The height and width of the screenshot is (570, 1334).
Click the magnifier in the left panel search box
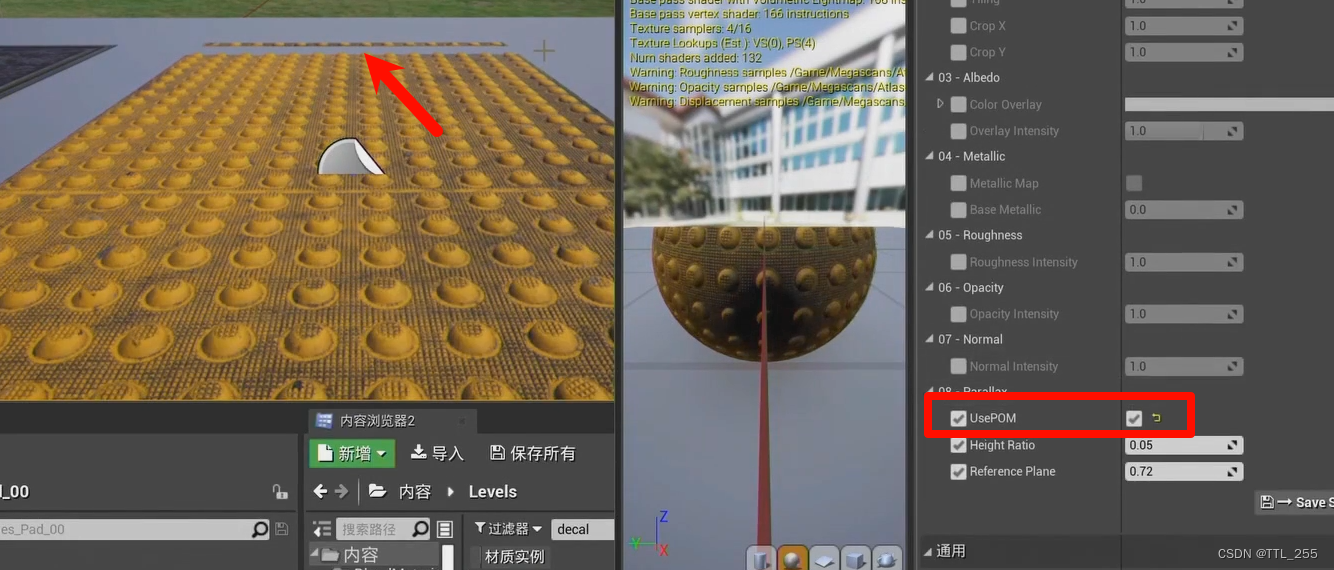pos(260,529)
